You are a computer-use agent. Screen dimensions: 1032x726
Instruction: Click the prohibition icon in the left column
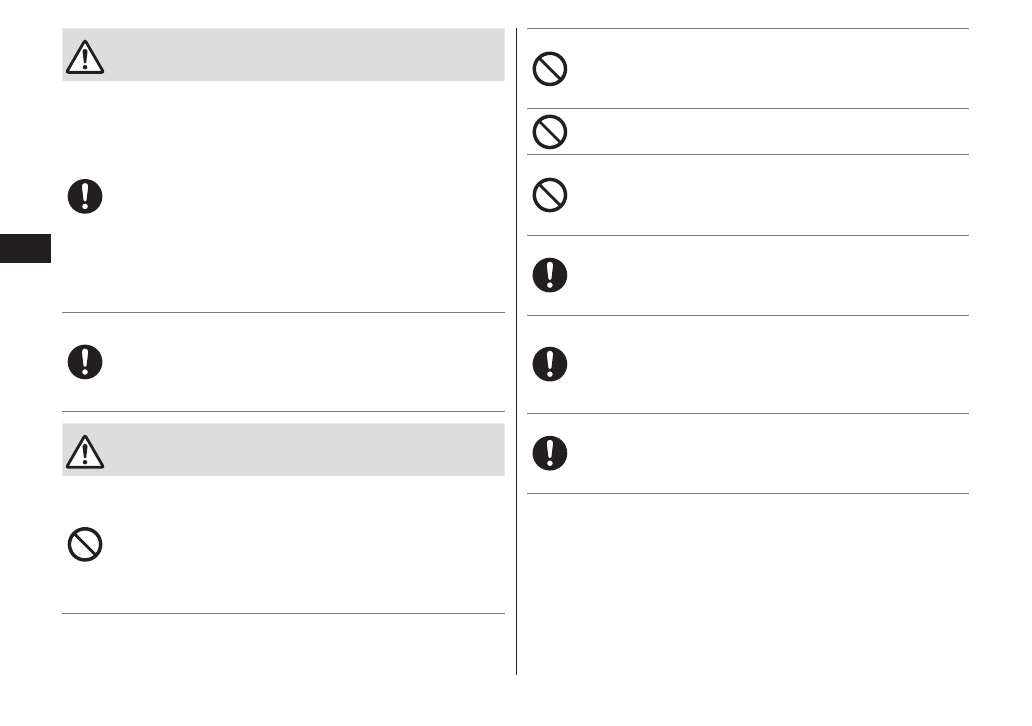[x=85, y=544]
